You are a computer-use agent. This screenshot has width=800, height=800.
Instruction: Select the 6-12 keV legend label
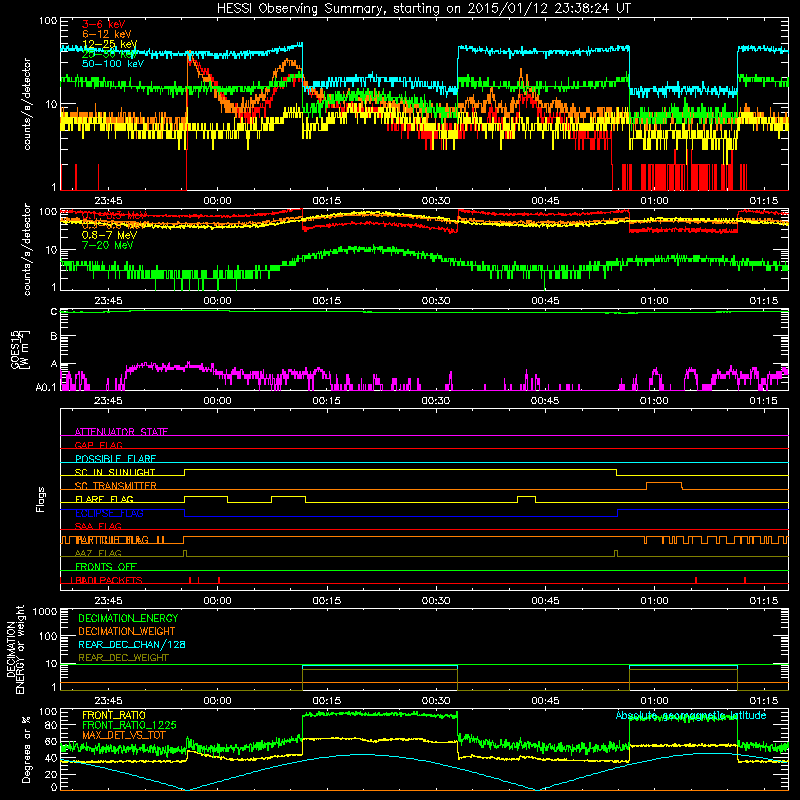(x=107, y=34)
